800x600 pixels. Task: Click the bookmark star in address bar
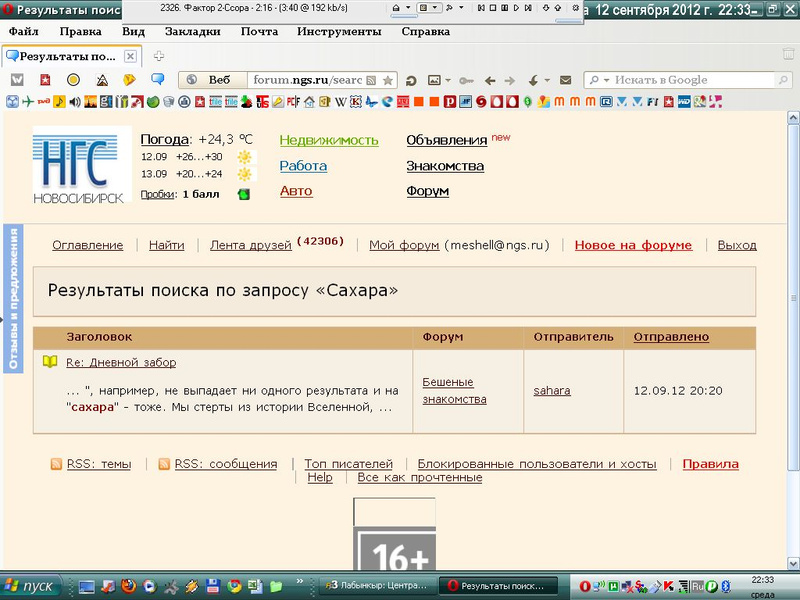pos(388,80)
